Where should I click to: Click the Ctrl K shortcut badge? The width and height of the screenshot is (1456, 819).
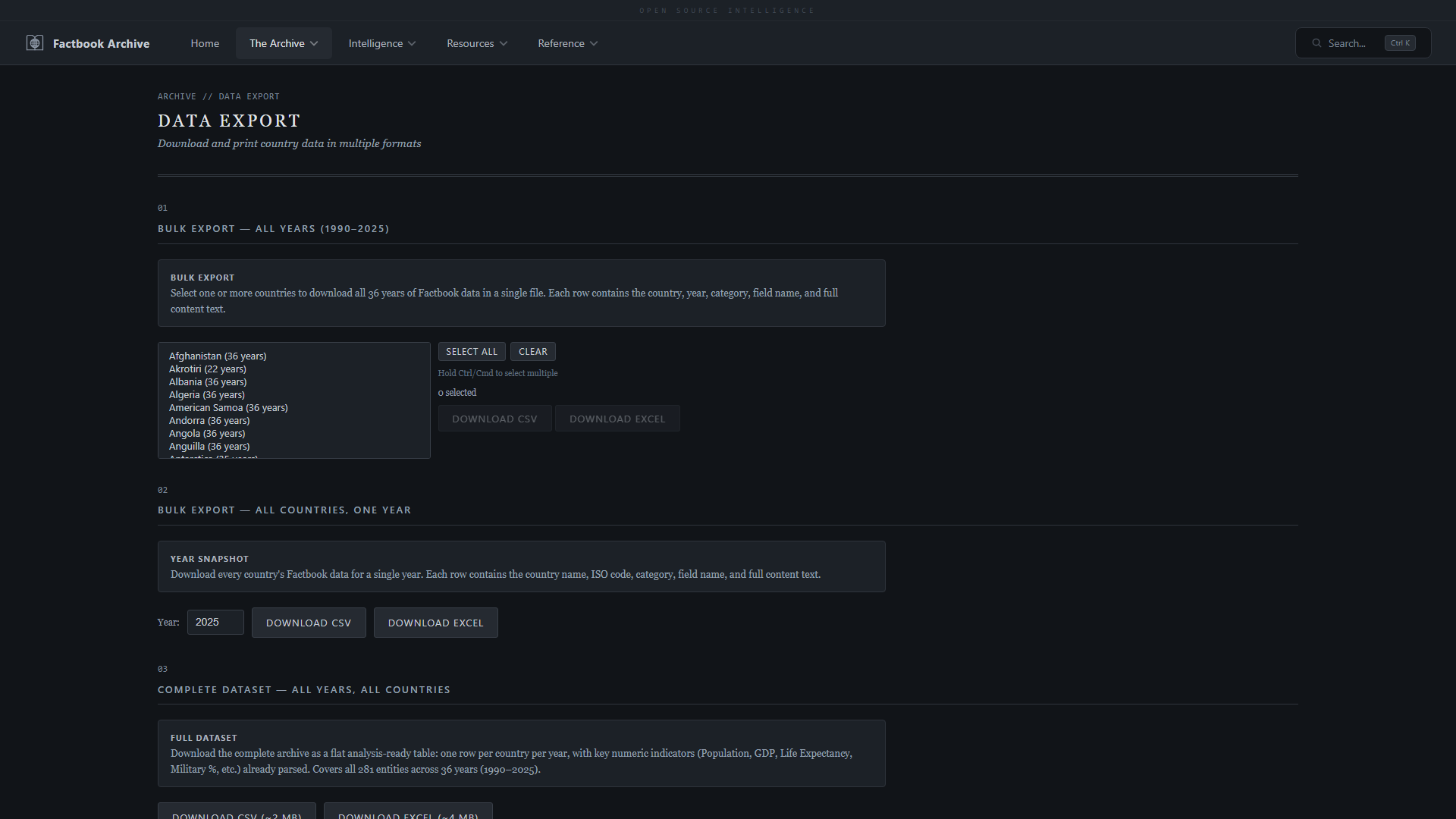tap(1400, 43)
